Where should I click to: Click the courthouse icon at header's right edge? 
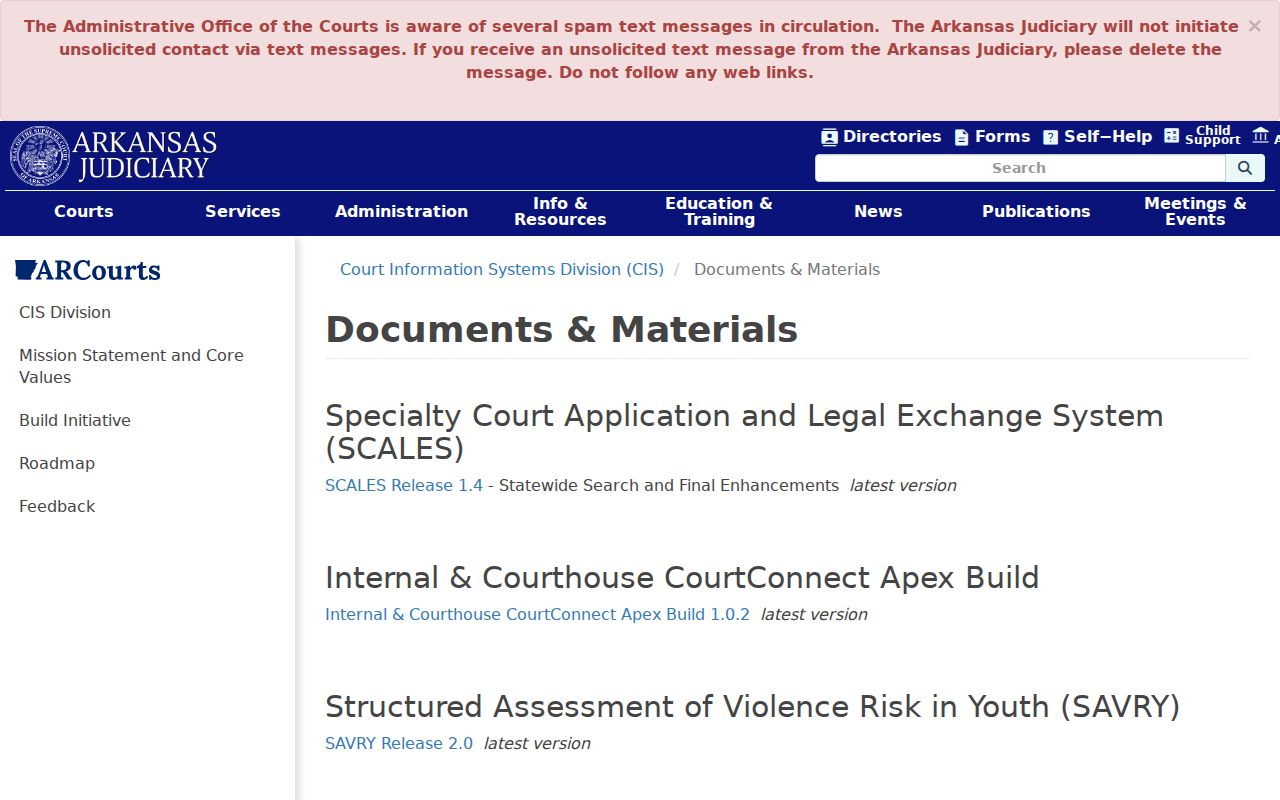pos(1260,135)
